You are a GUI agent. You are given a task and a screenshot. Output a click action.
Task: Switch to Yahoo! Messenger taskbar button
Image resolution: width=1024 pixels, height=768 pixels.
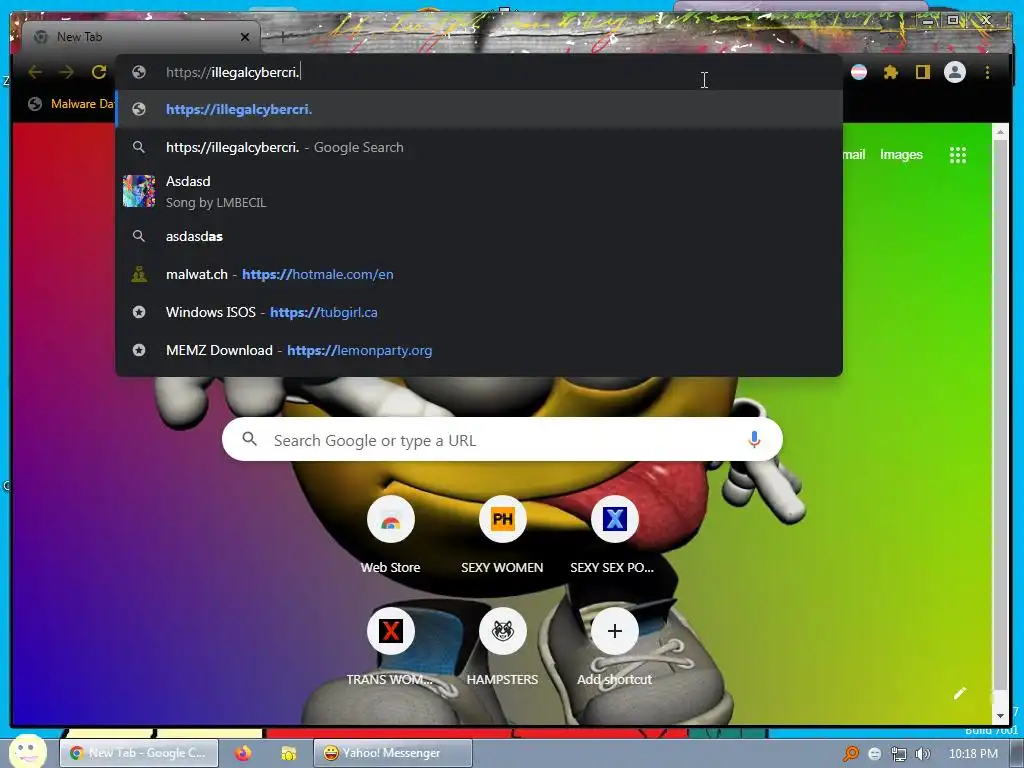coord(392,753)
